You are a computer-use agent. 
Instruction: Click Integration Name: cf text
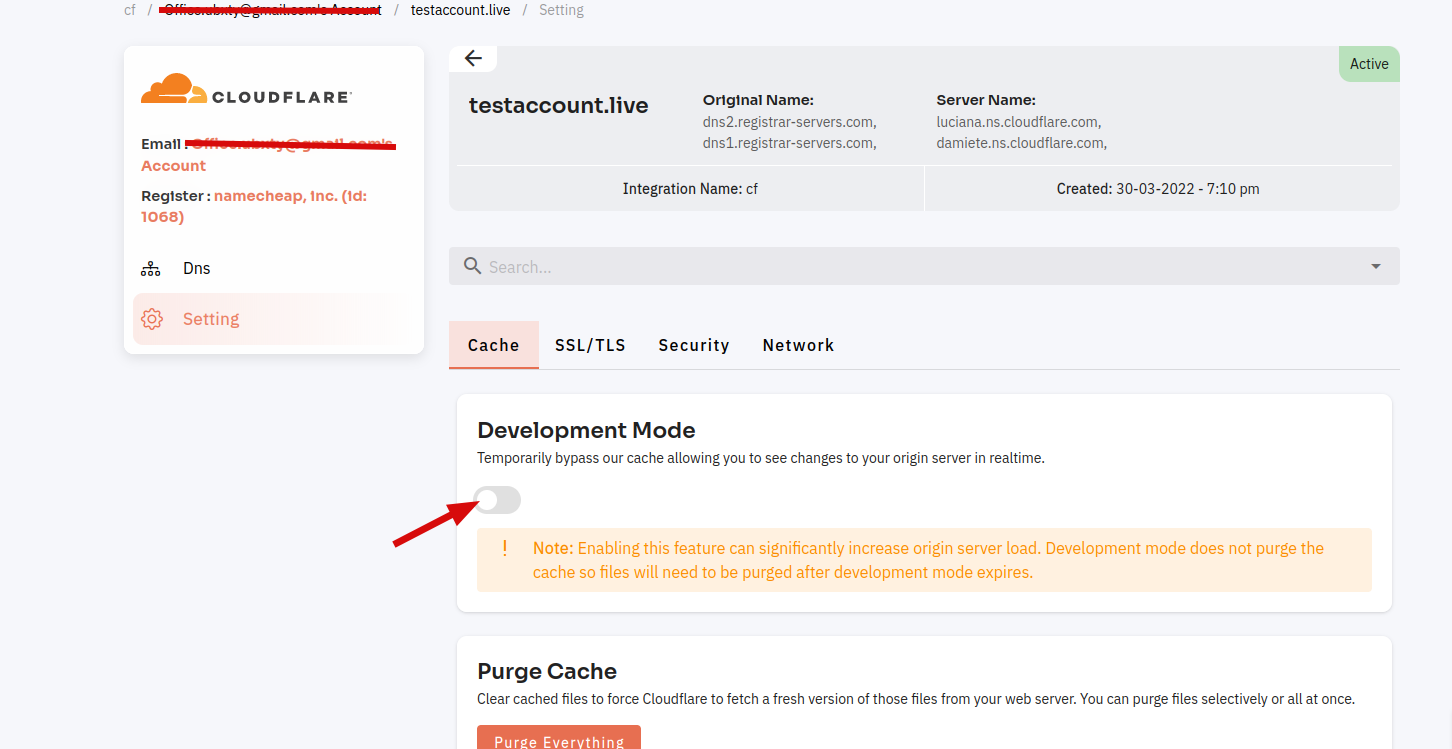690,188
